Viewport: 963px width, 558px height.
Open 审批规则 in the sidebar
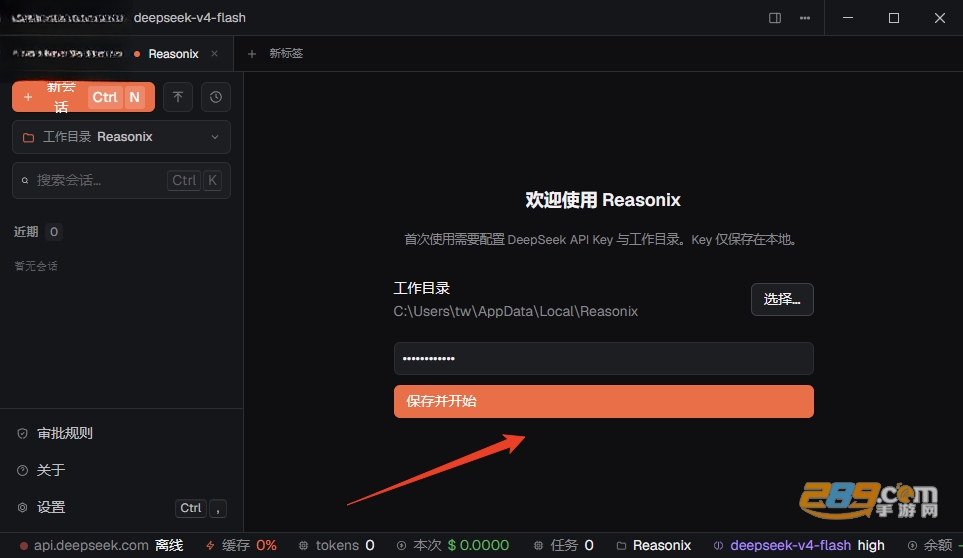pos(64,433)
